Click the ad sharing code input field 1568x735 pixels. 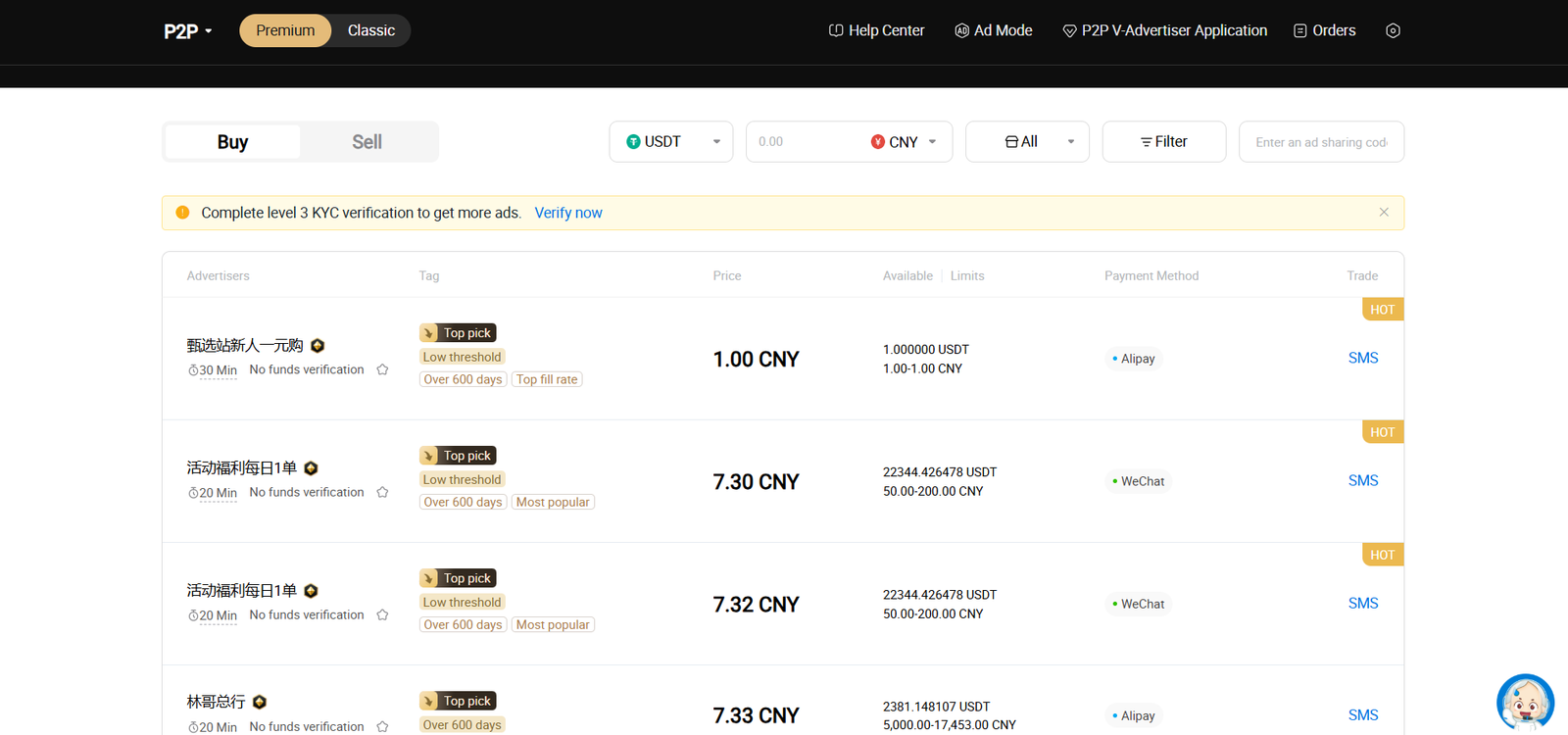(1321, 142)
